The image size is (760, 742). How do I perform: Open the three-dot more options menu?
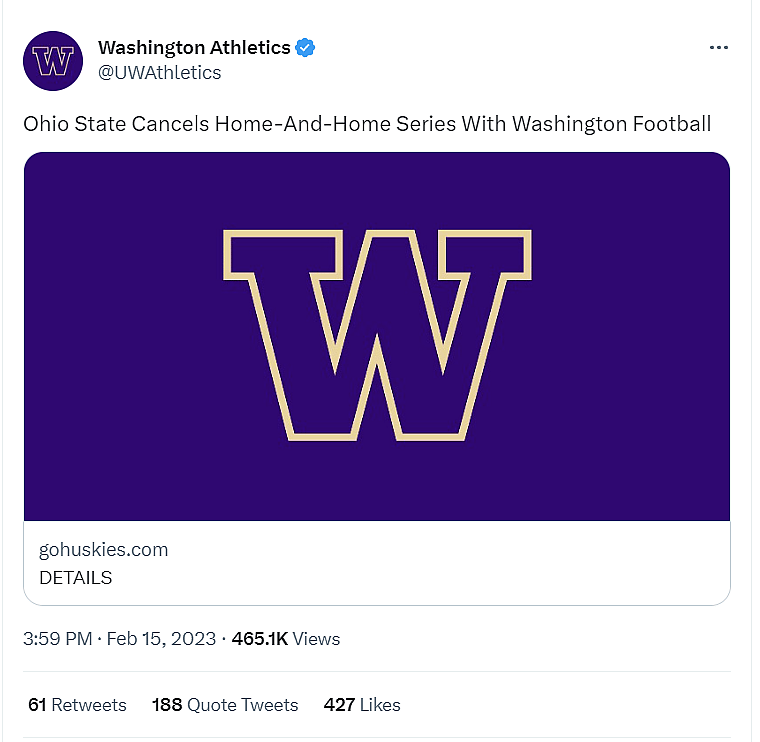718,48
